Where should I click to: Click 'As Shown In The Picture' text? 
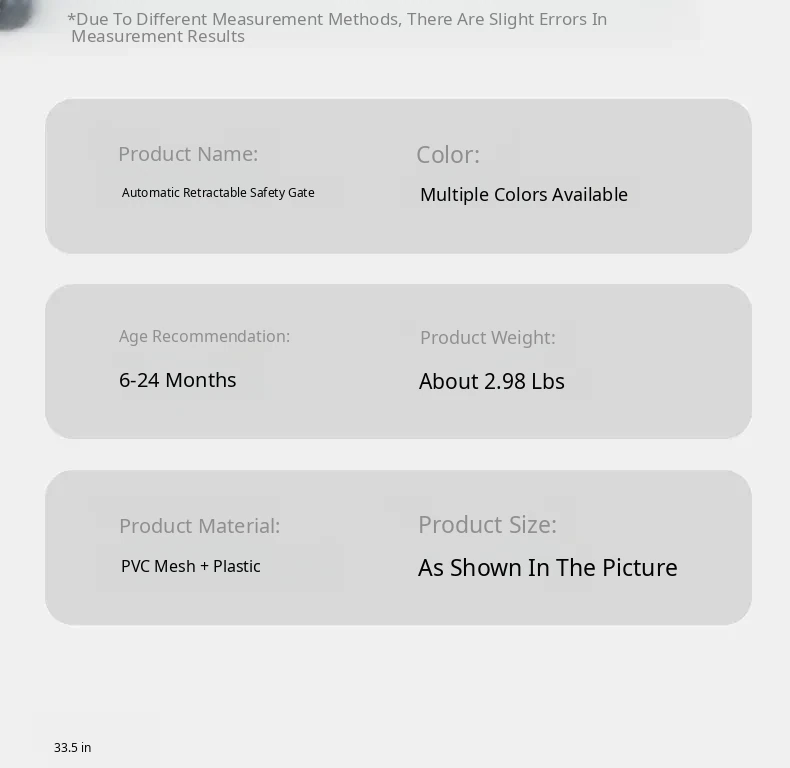click(547, 568)
